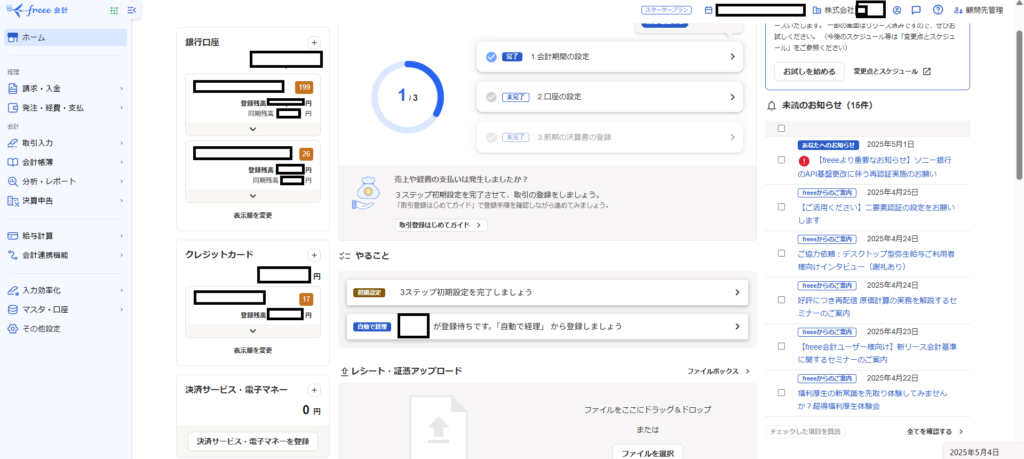Open the ファイルボックス link
Screen dimensions: 1024x459
pos(718,372)
